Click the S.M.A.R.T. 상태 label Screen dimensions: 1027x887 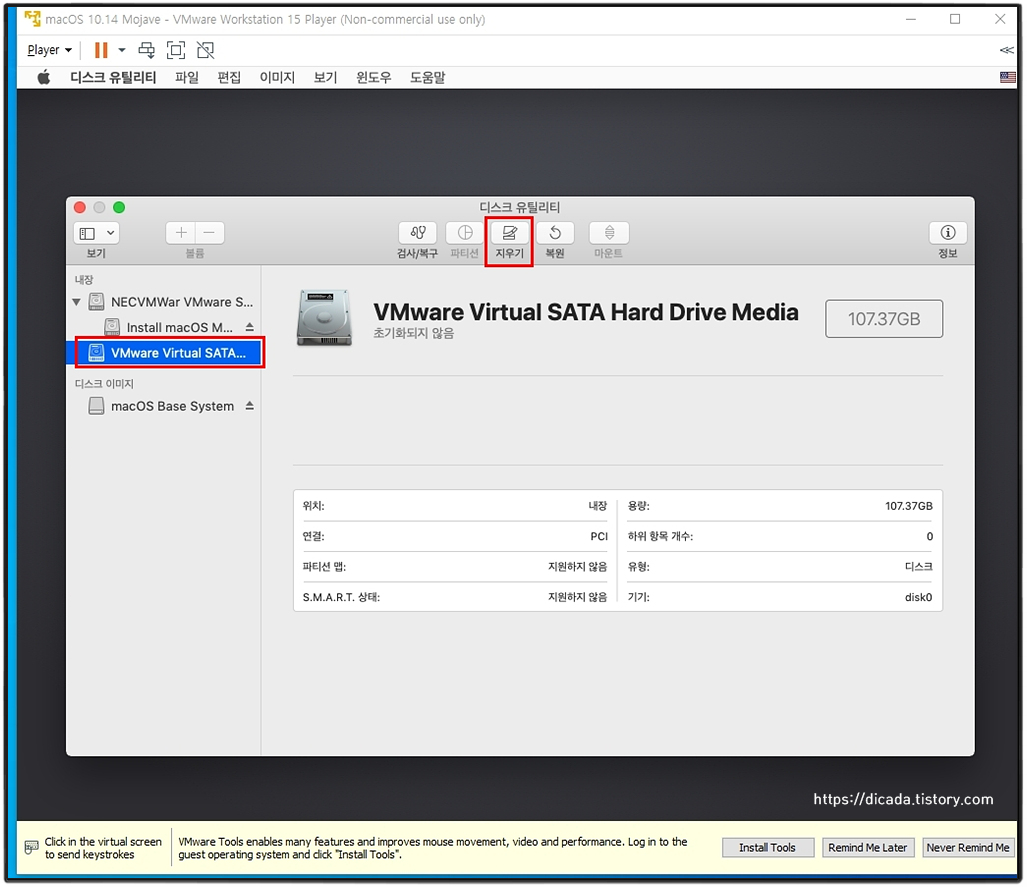(x=341, y=597)
